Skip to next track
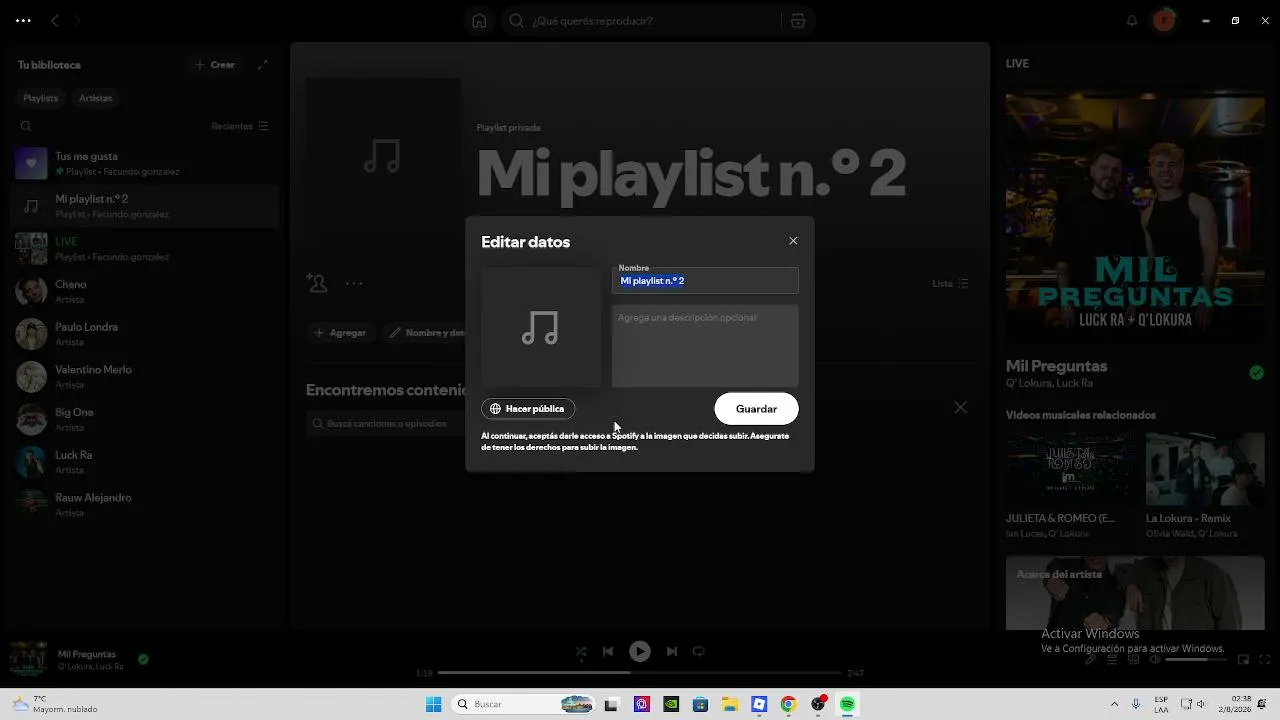Viewport: 1280px width, 720px height. (672, 652)
